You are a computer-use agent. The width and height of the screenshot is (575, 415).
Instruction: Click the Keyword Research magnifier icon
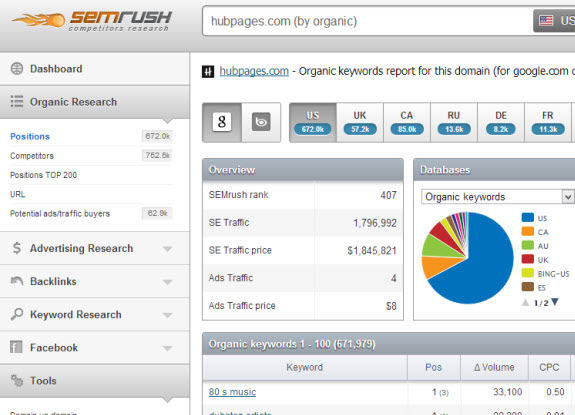coord(17,314)
